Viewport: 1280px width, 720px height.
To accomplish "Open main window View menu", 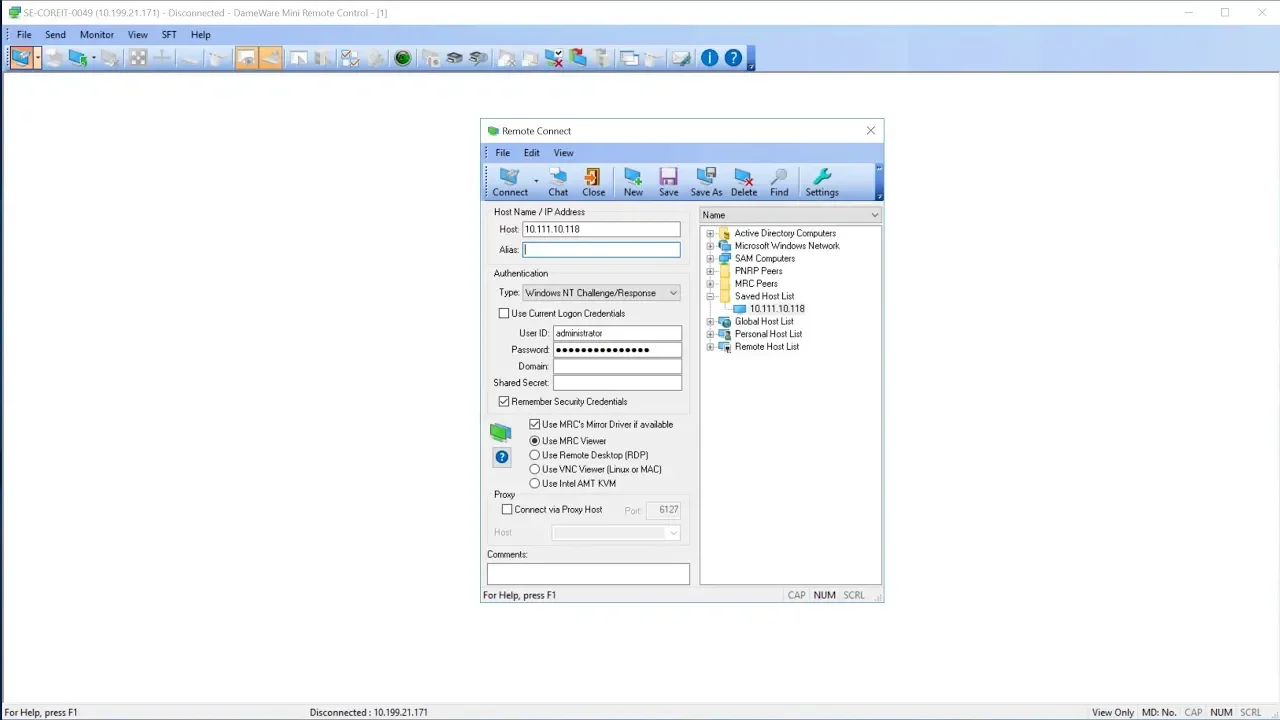I will click(x=138, y=34).
